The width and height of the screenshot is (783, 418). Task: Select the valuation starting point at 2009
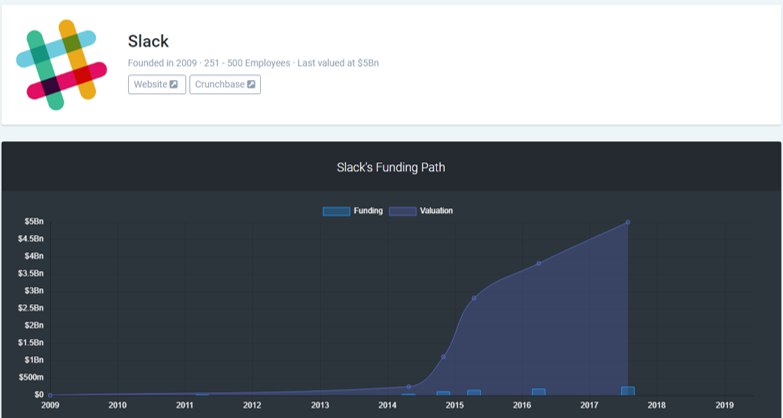(x=50, y=395)
